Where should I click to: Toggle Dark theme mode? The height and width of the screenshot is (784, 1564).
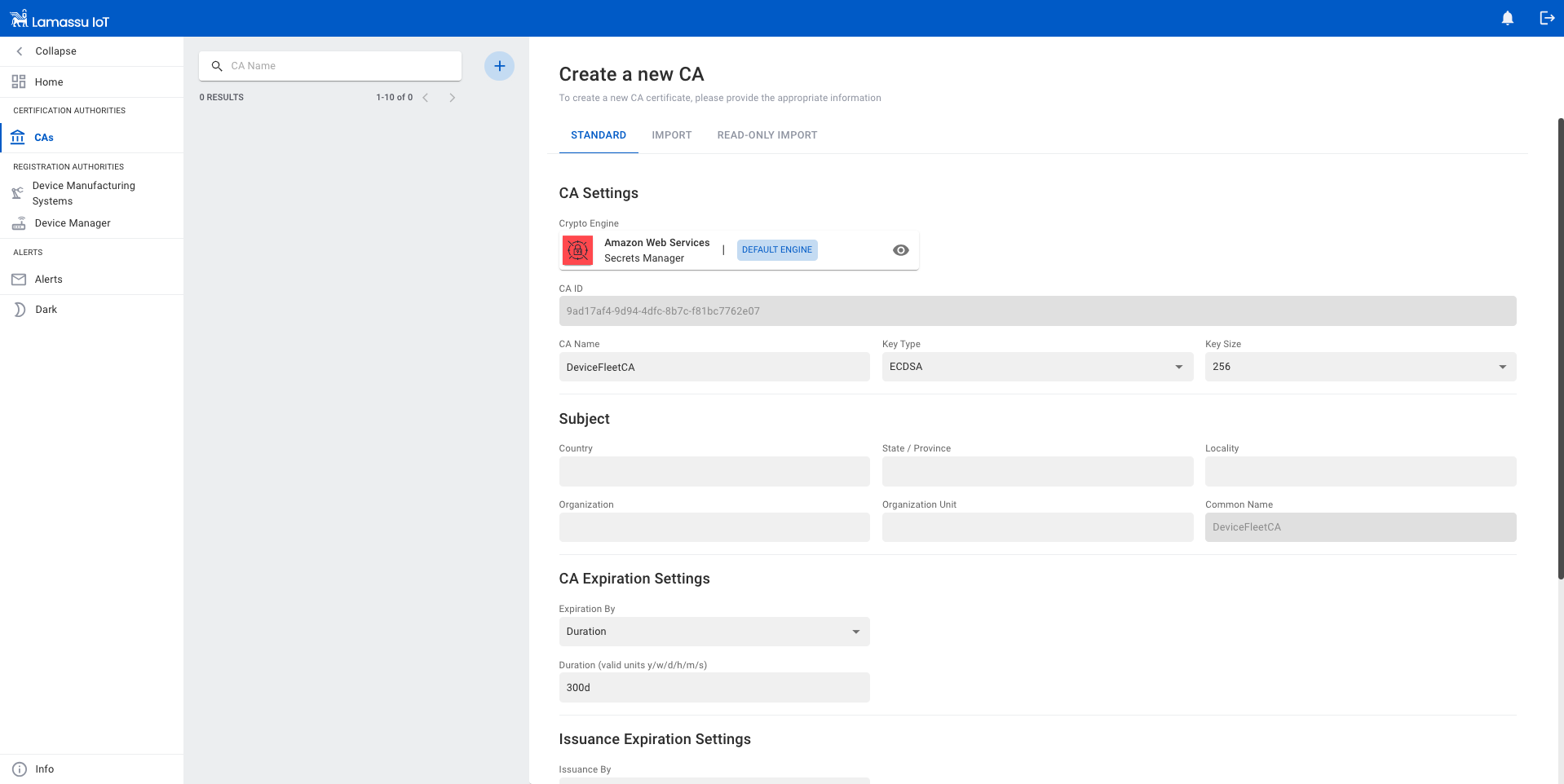(46, 310)
